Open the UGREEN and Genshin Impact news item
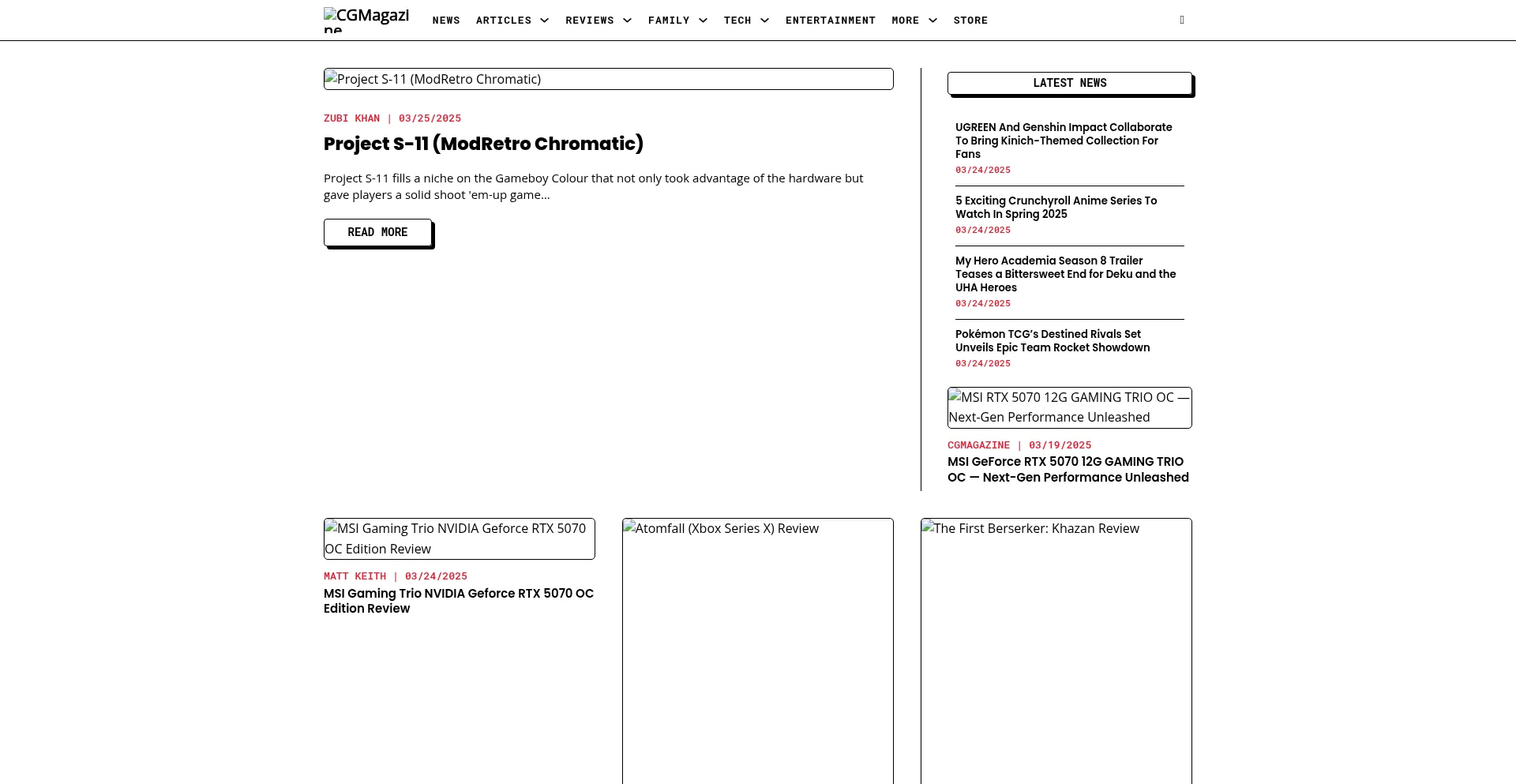The image size is (1516, 784). tap(1064, 141)
